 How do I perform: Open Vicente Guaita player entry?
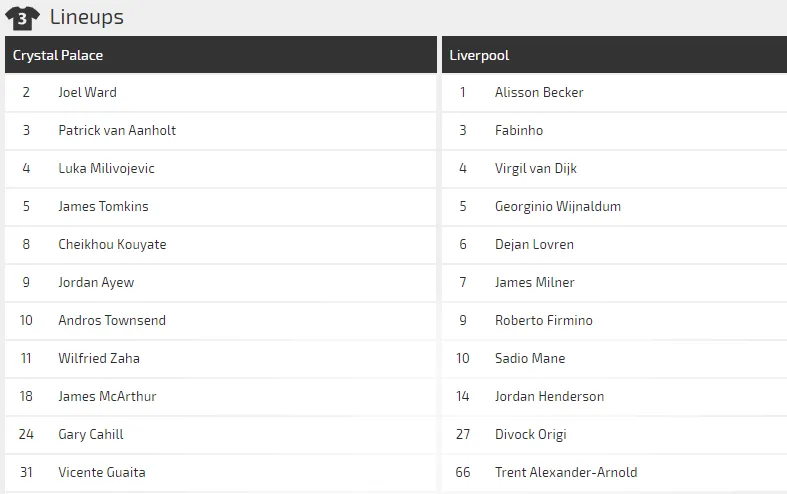(x=101, y=472)
